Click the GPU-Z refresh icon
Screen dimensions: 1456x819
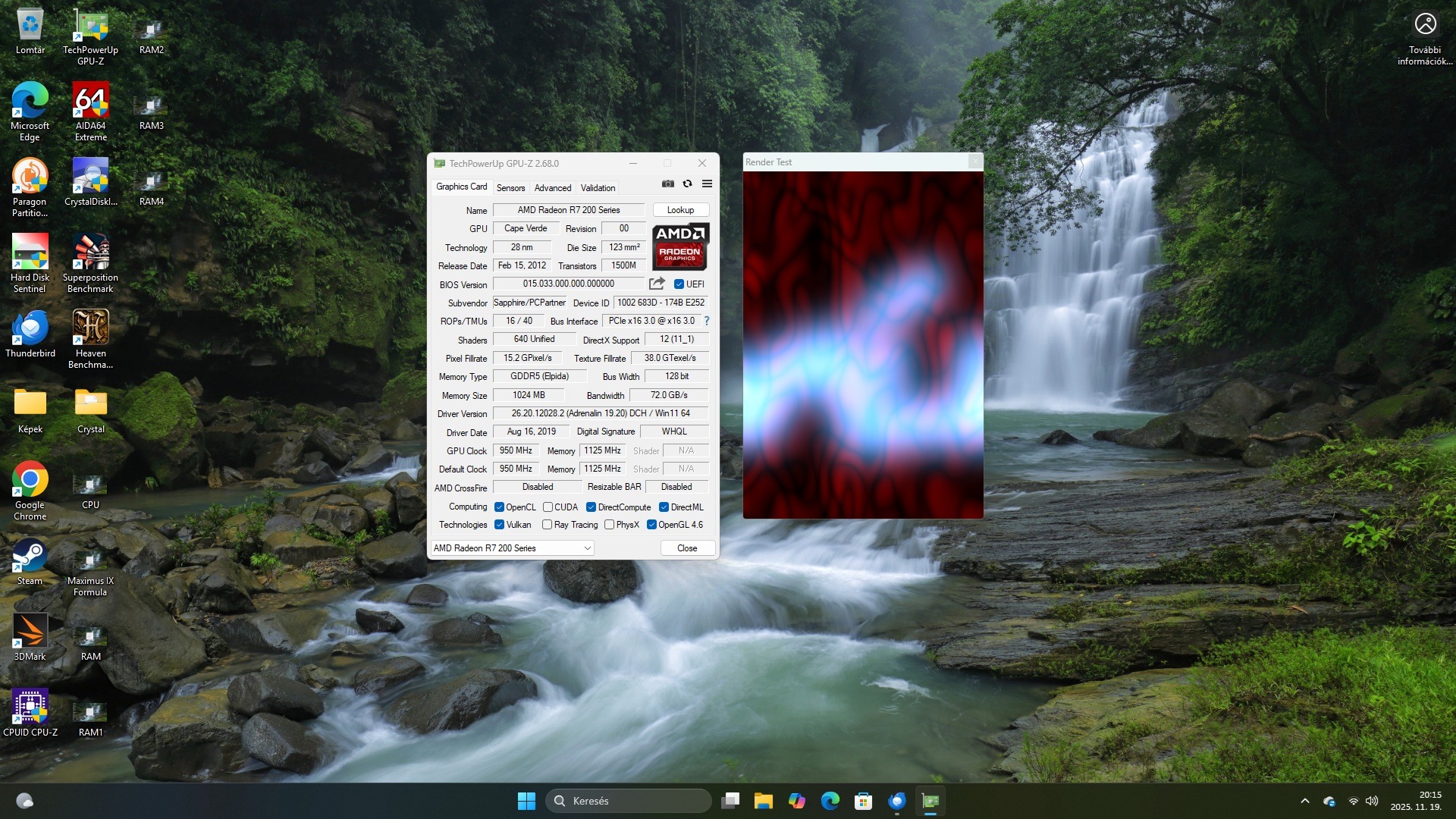[x=687, y=184]
